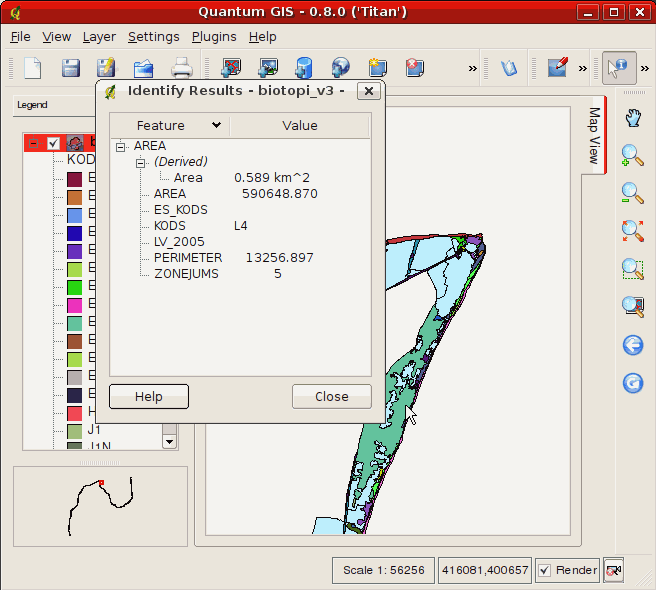Click the Zoom Full extent icon
This screenshot has height=590, width=656.
click(633, 231)
